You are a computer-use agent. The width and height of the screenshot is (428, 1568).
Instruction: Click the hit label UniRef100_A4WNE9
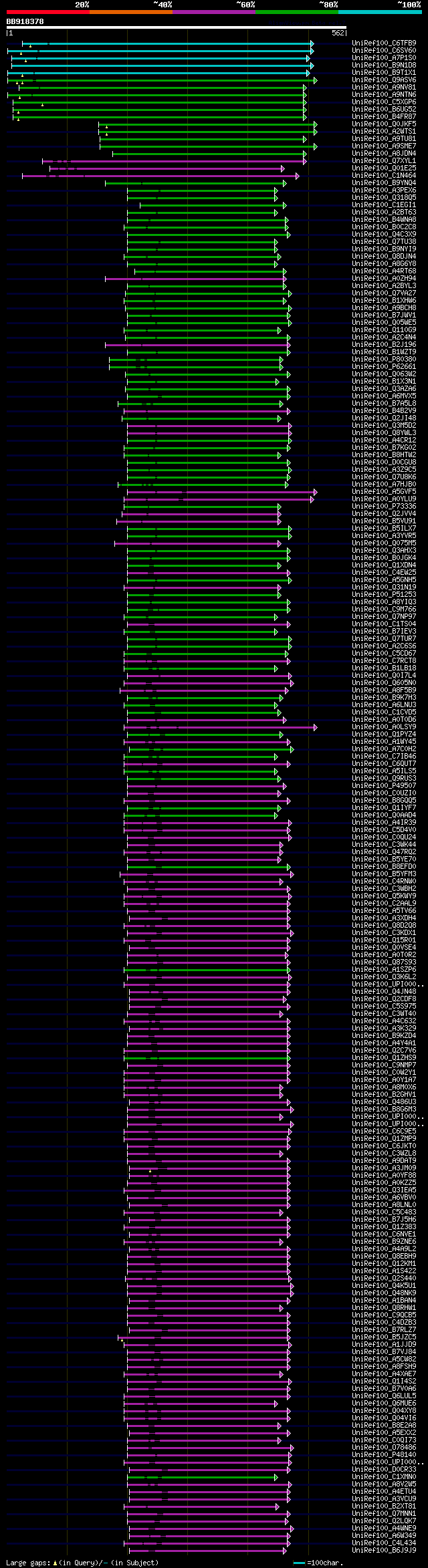(x=384, y=1529)
